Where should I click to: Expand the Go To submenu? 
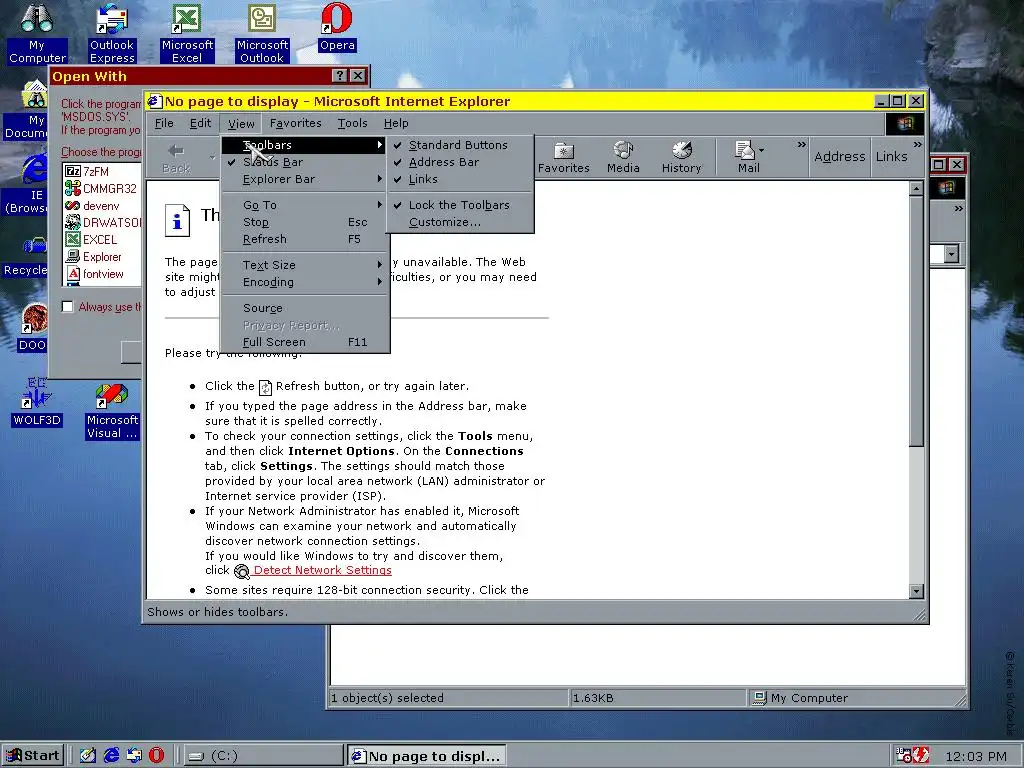pos(305,205)
